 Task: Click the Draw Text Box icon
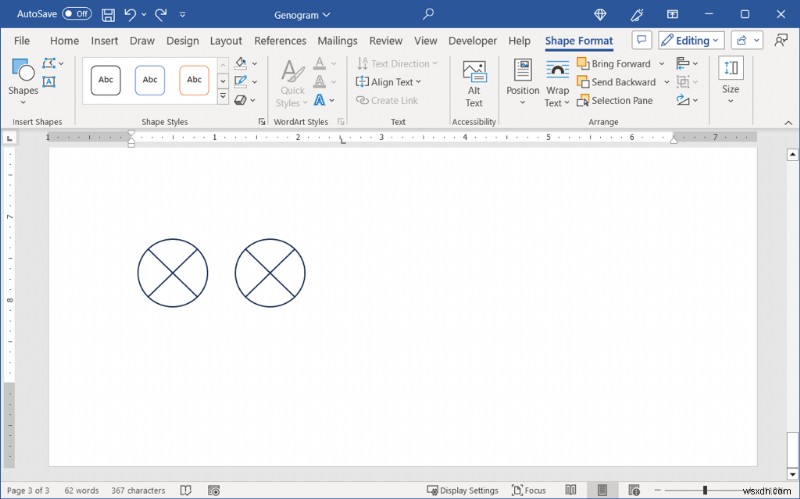click(49, 82)
